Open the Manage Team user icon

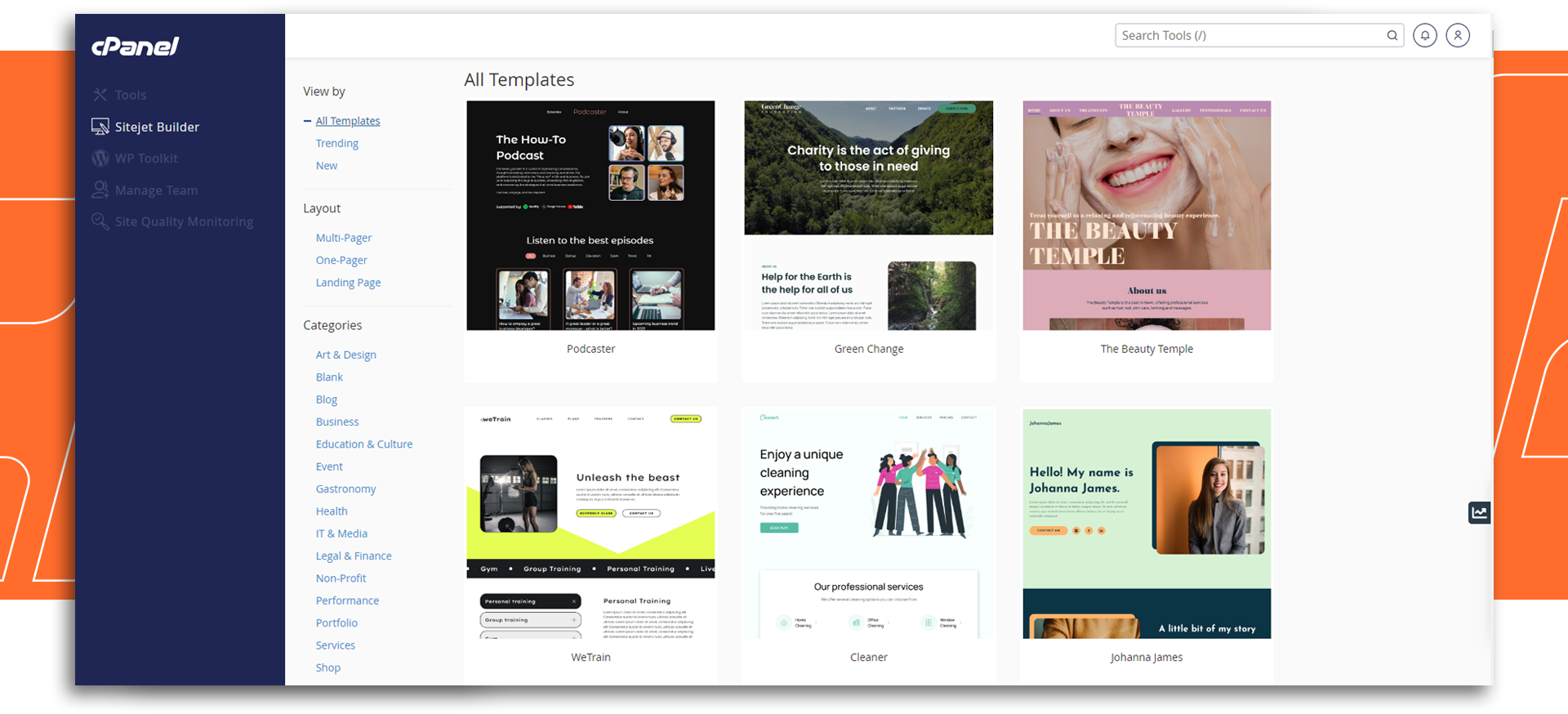[x=100, y=190]
